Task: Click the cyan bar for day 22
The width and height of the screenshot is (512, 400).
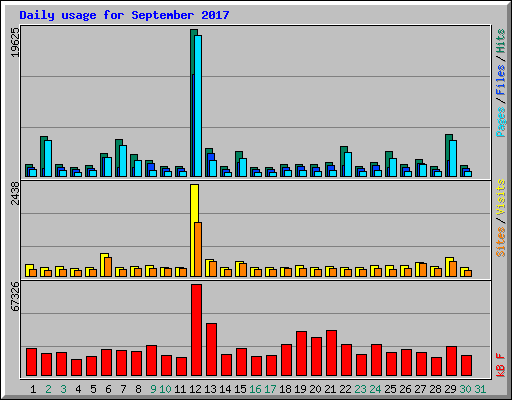Action: pyautogui.click(x=348, y=165)
